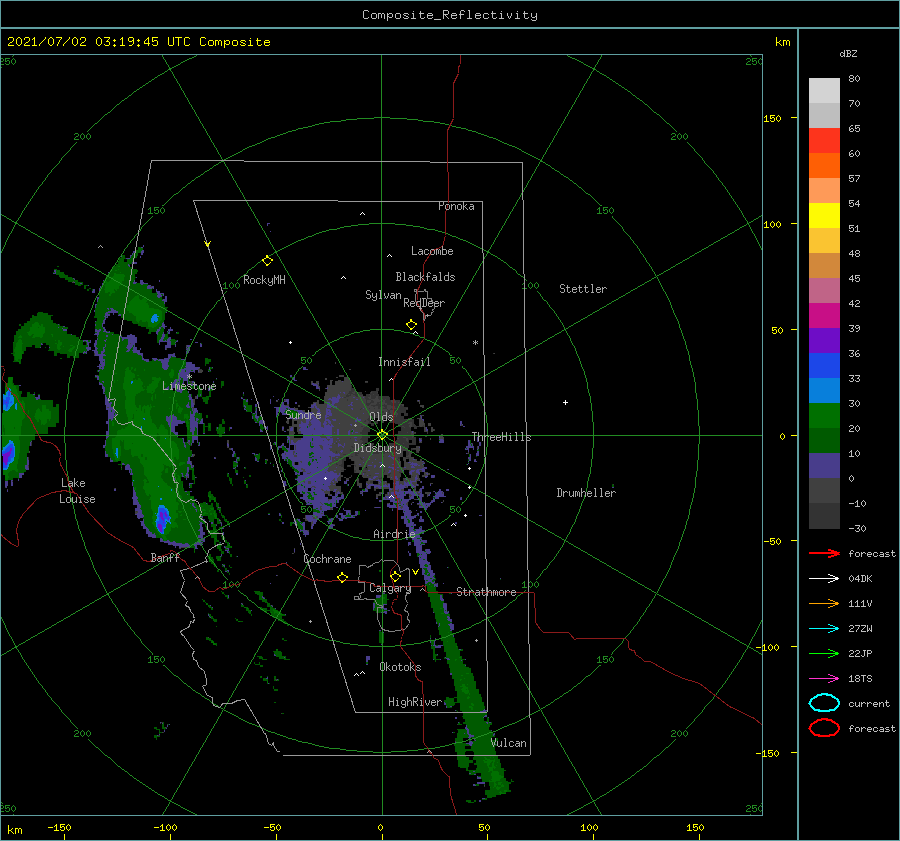Select the yellow 54 dBZ color swatch

click(824, 215)
